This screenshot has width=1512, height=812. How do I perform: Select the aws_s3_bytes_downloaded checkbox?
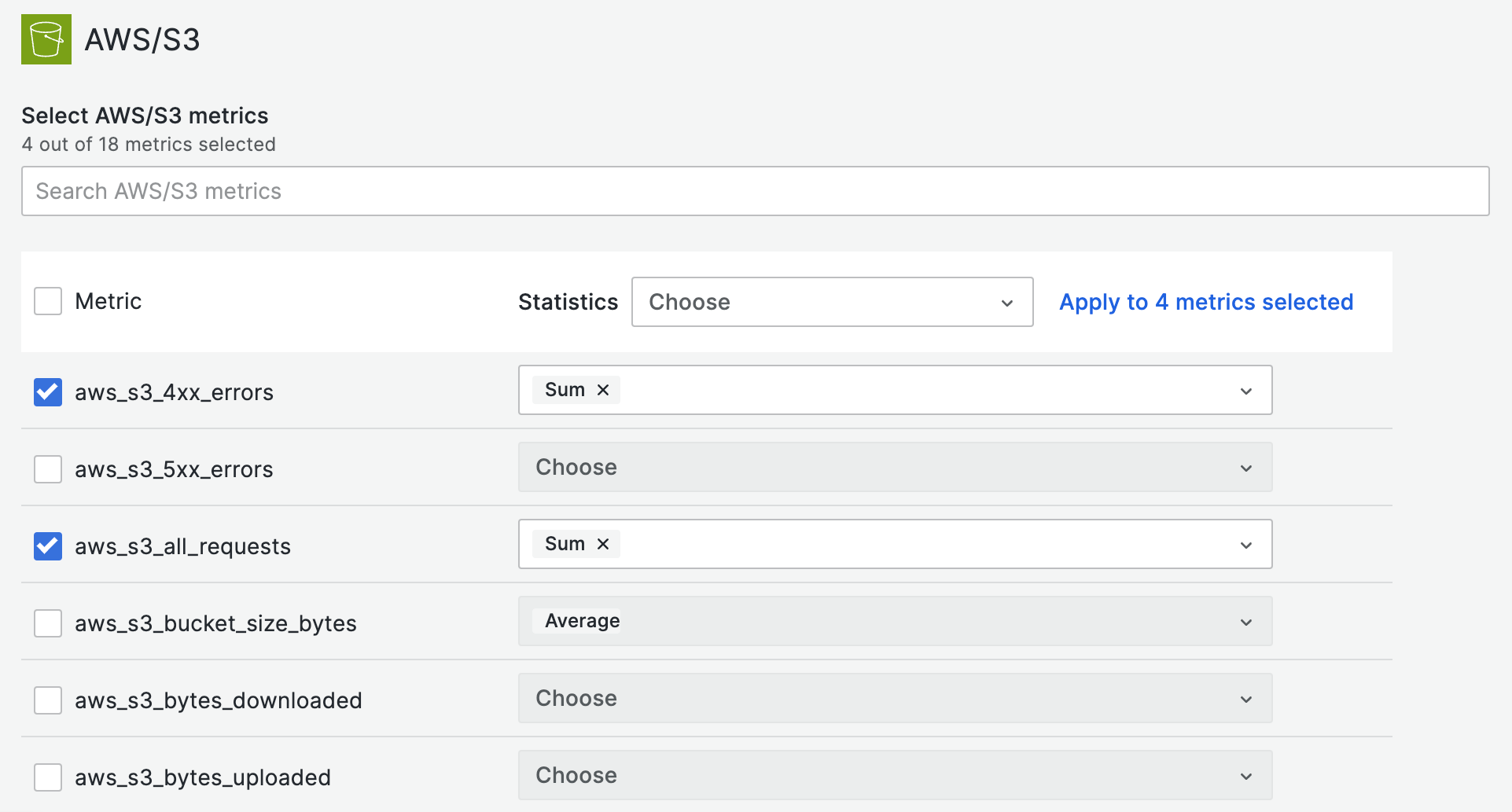pos(47,700)
